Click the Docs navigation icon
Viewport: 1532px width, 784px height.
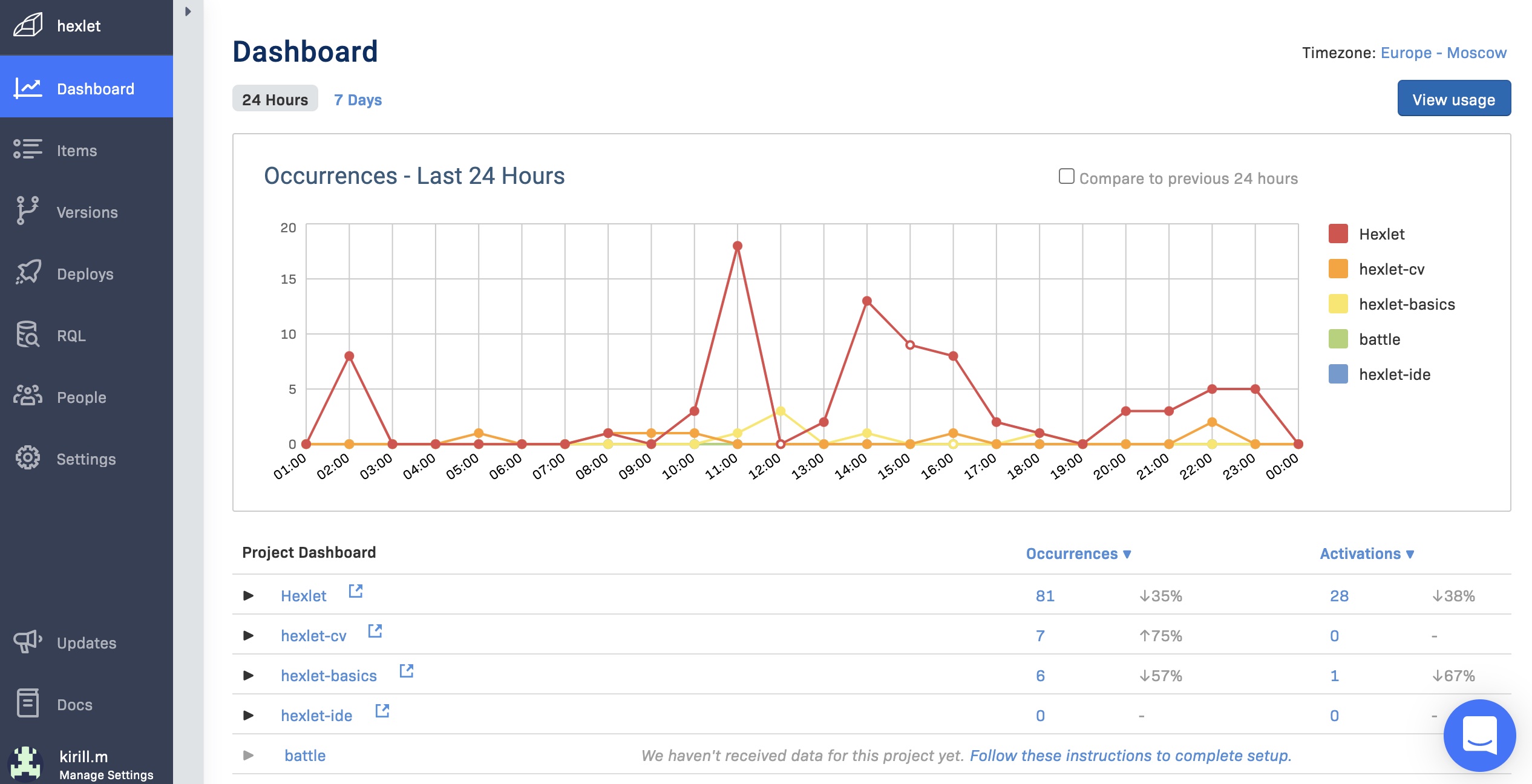pos(27,703)
